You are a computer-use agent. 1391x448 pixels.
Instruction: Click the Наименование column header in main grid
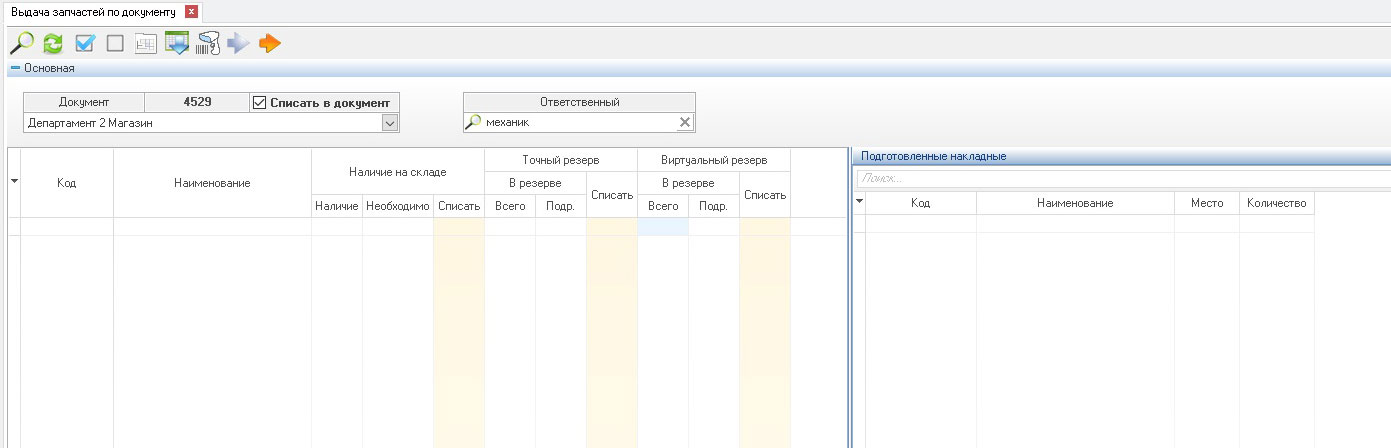click(x=212, y=183)
